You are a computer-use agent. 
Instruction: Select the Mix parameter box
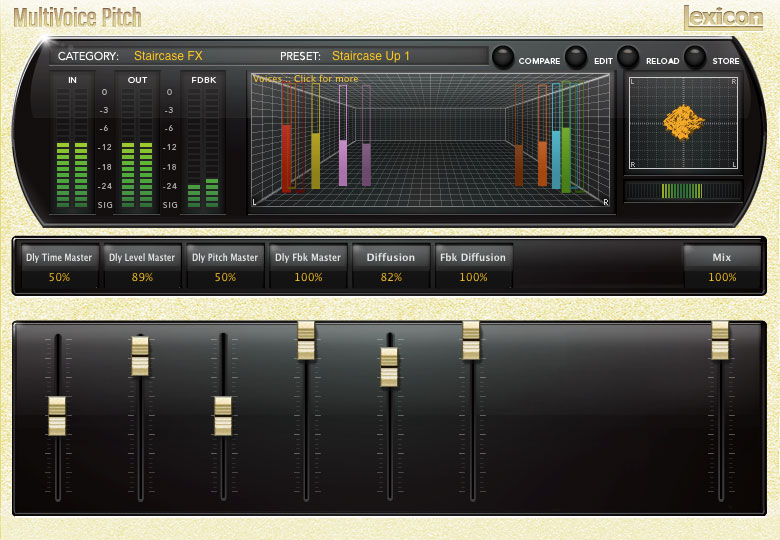click(x=722, y=266)
